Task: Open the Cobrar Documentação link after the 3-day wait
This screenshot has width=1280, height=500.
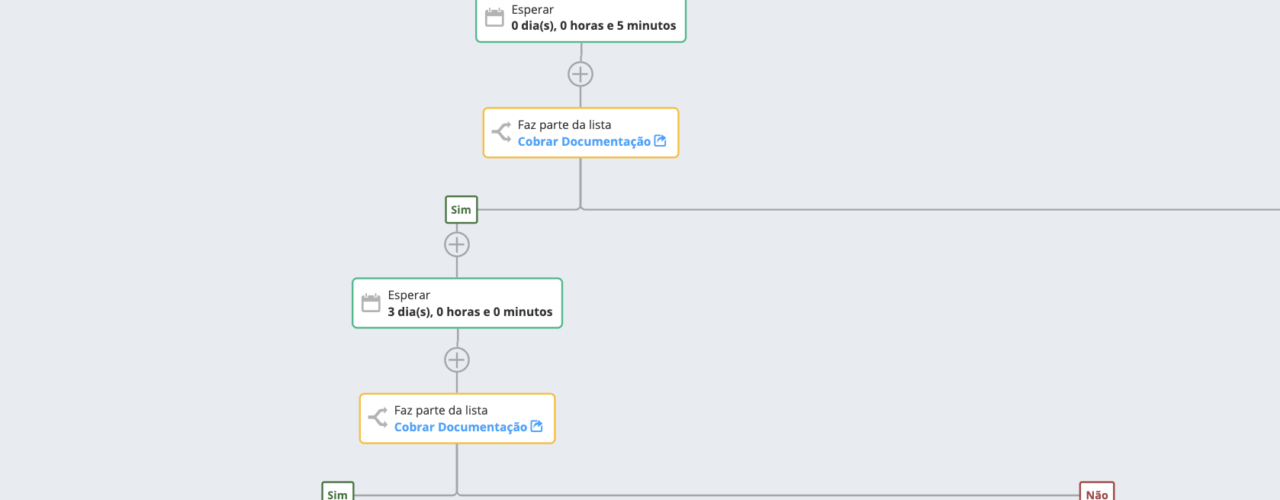Action: pos(461,427)
